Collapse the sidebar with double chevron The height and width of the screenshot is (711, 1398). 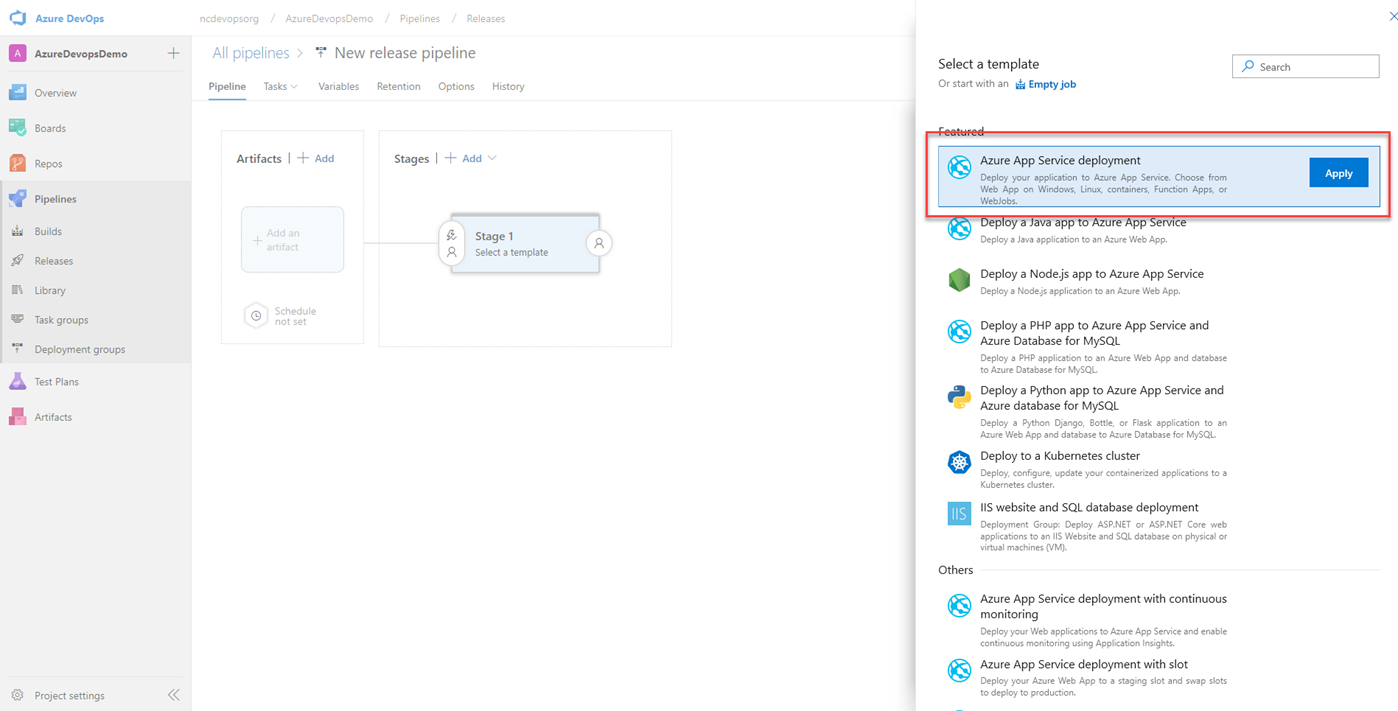tap(173, 695)
